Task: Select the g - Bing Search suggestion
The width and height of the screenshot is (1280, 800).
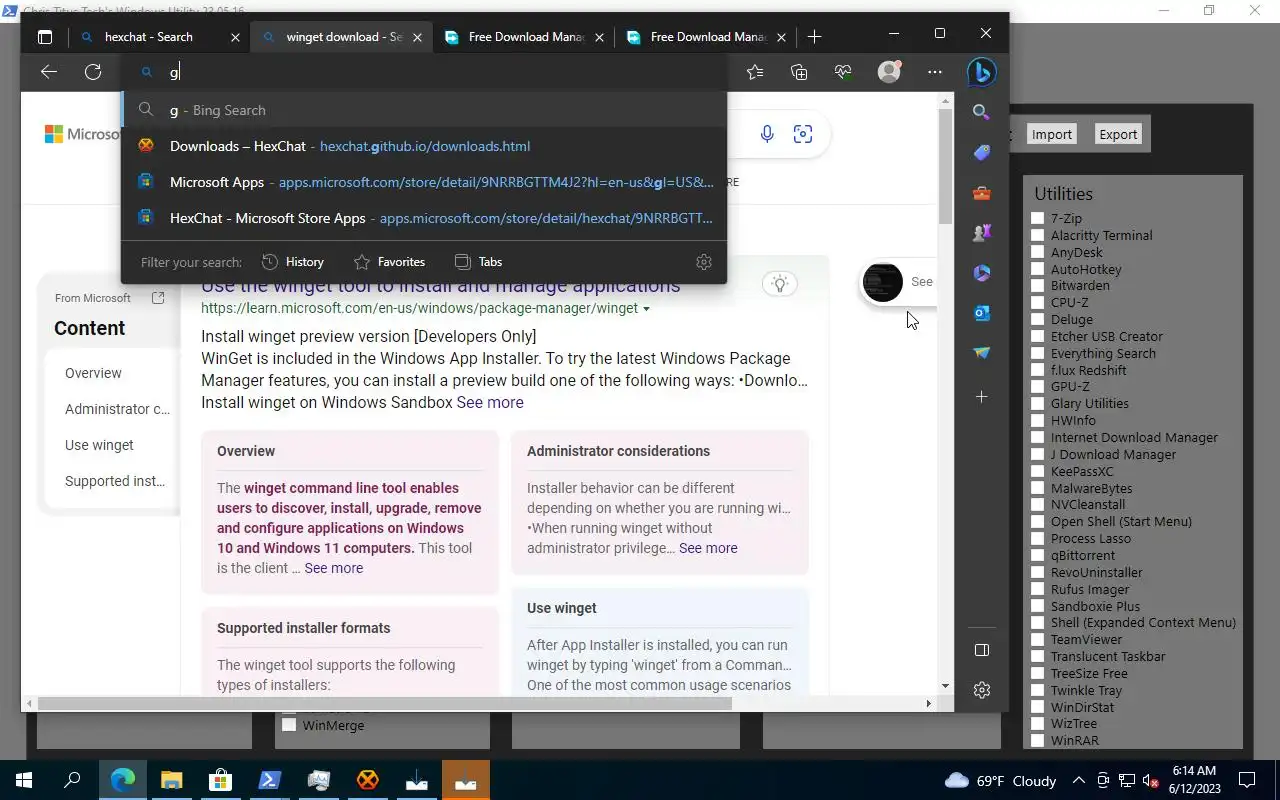Action: click(x=424, y=110)
